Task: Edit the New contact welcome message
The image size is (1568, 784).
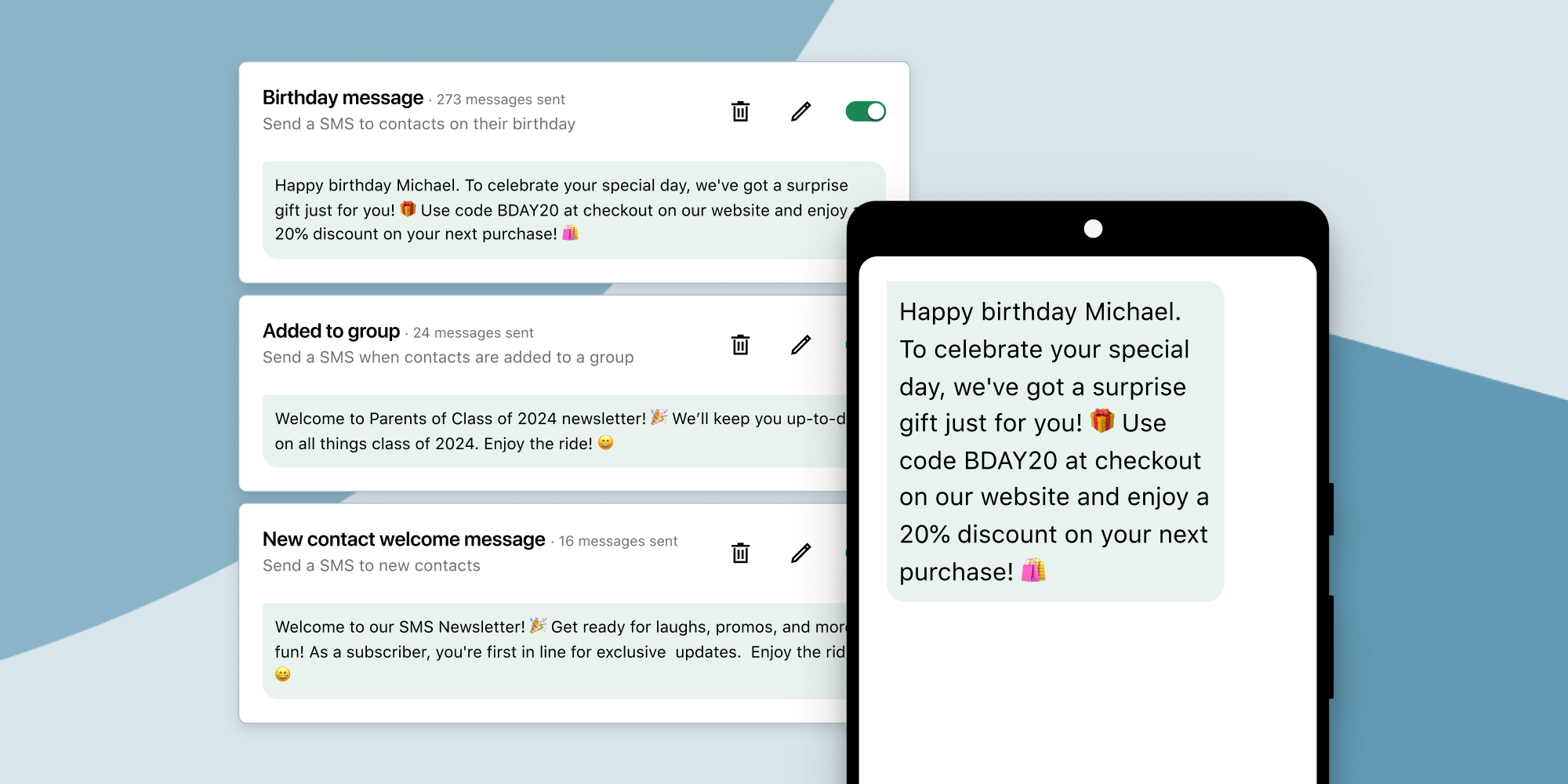Action: tap(800, 554)
